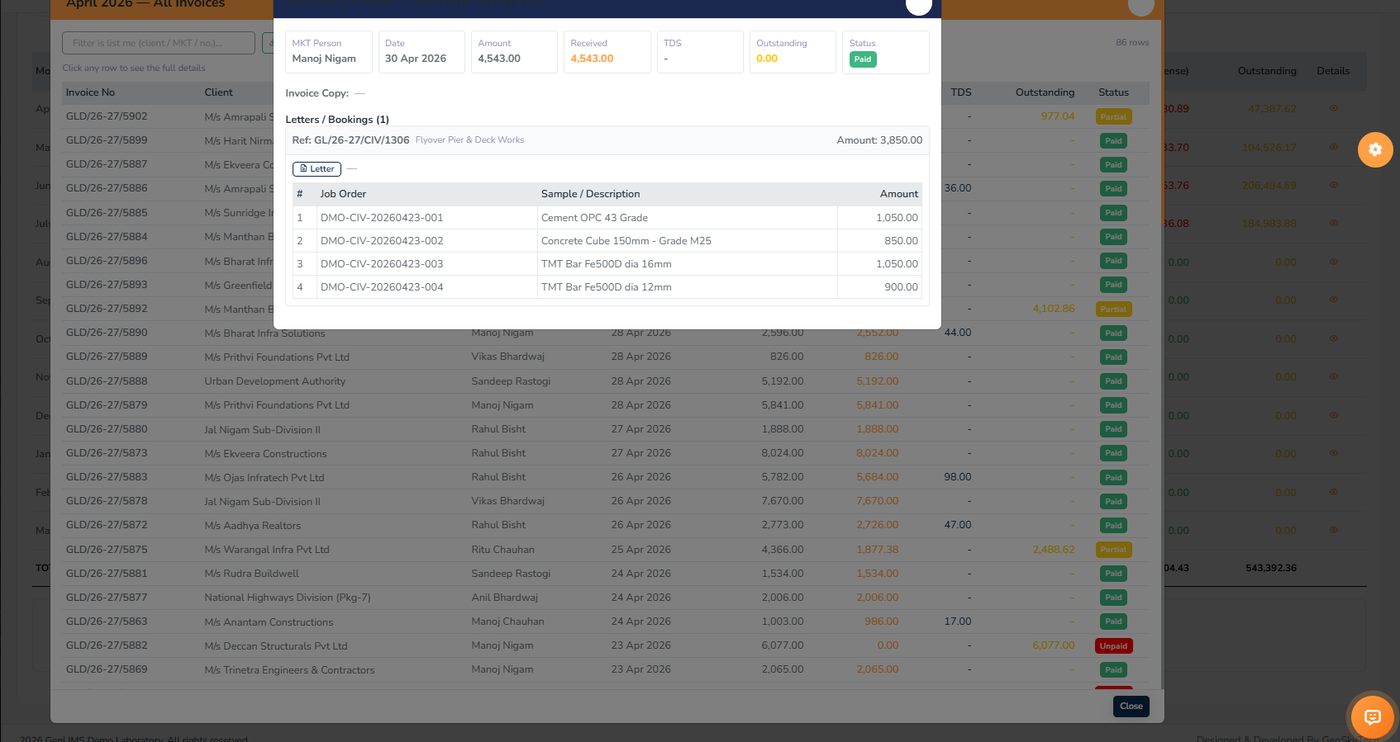This screenshot has height=742, width=1400.
Task: Click the Partial badge for GLD/26-27/5875
Action: tap(1113, 549)
